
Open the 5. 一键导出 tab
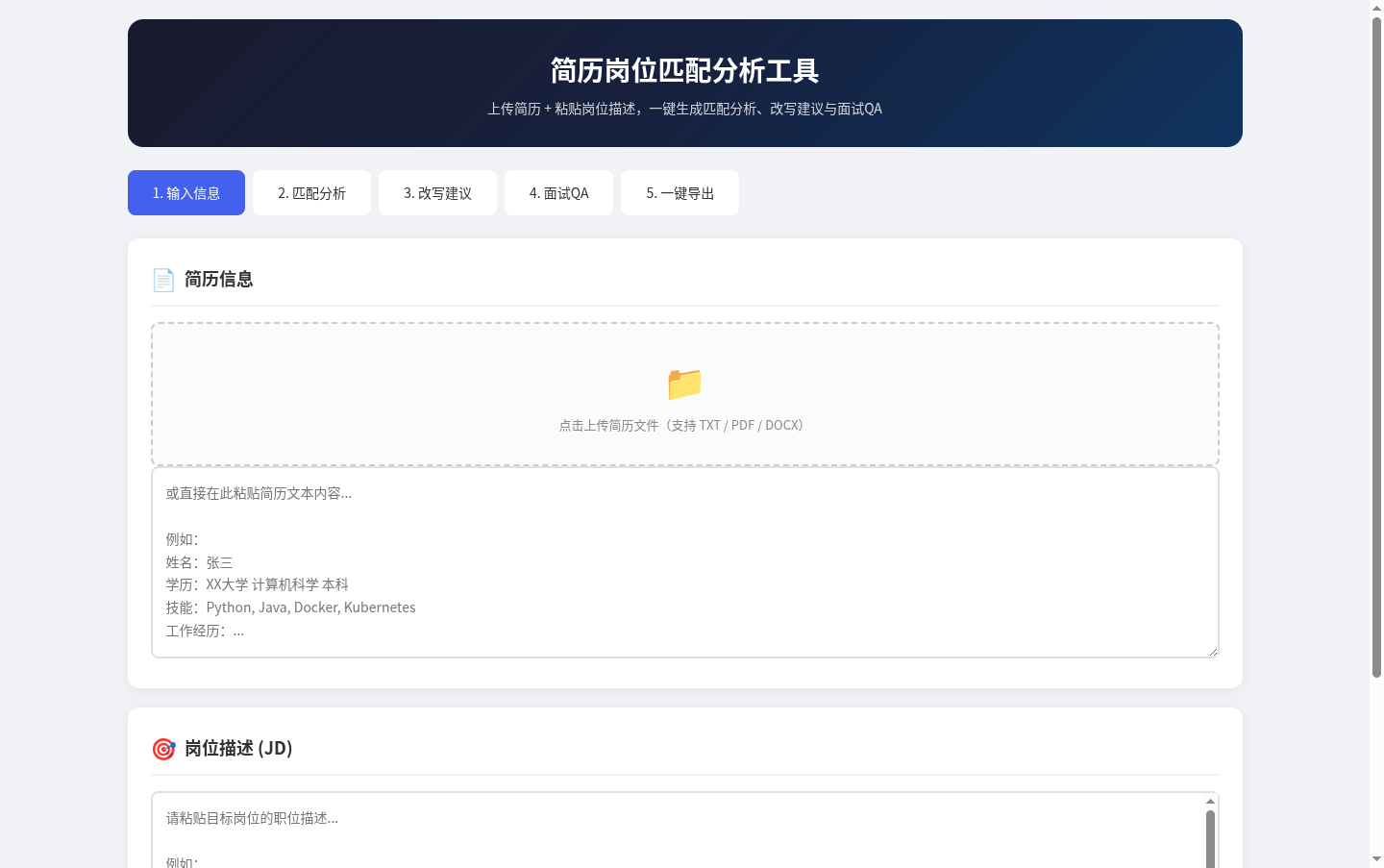680,193
